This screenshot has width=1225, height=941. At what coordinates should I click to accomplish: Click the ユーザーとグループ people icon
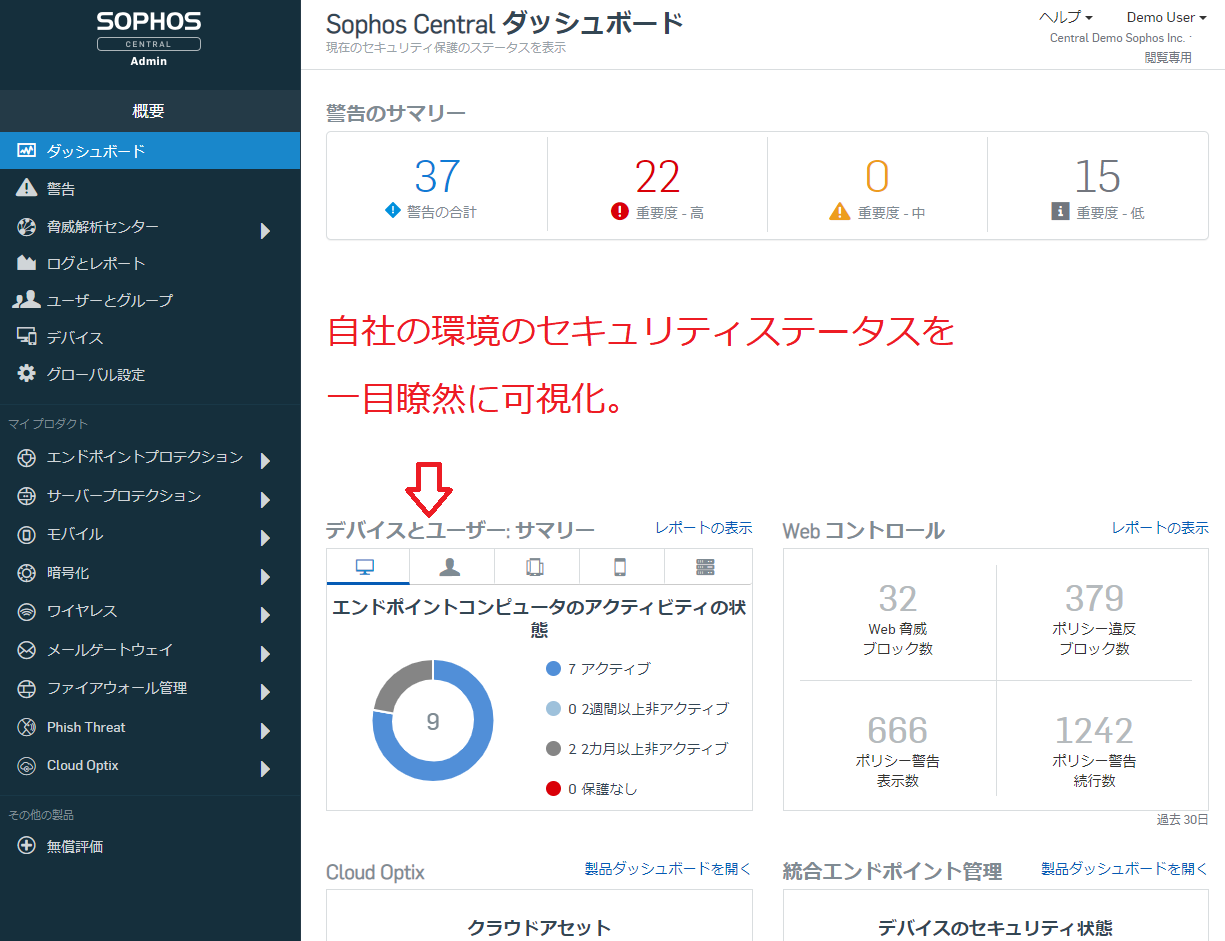click(x=27, y=300)
